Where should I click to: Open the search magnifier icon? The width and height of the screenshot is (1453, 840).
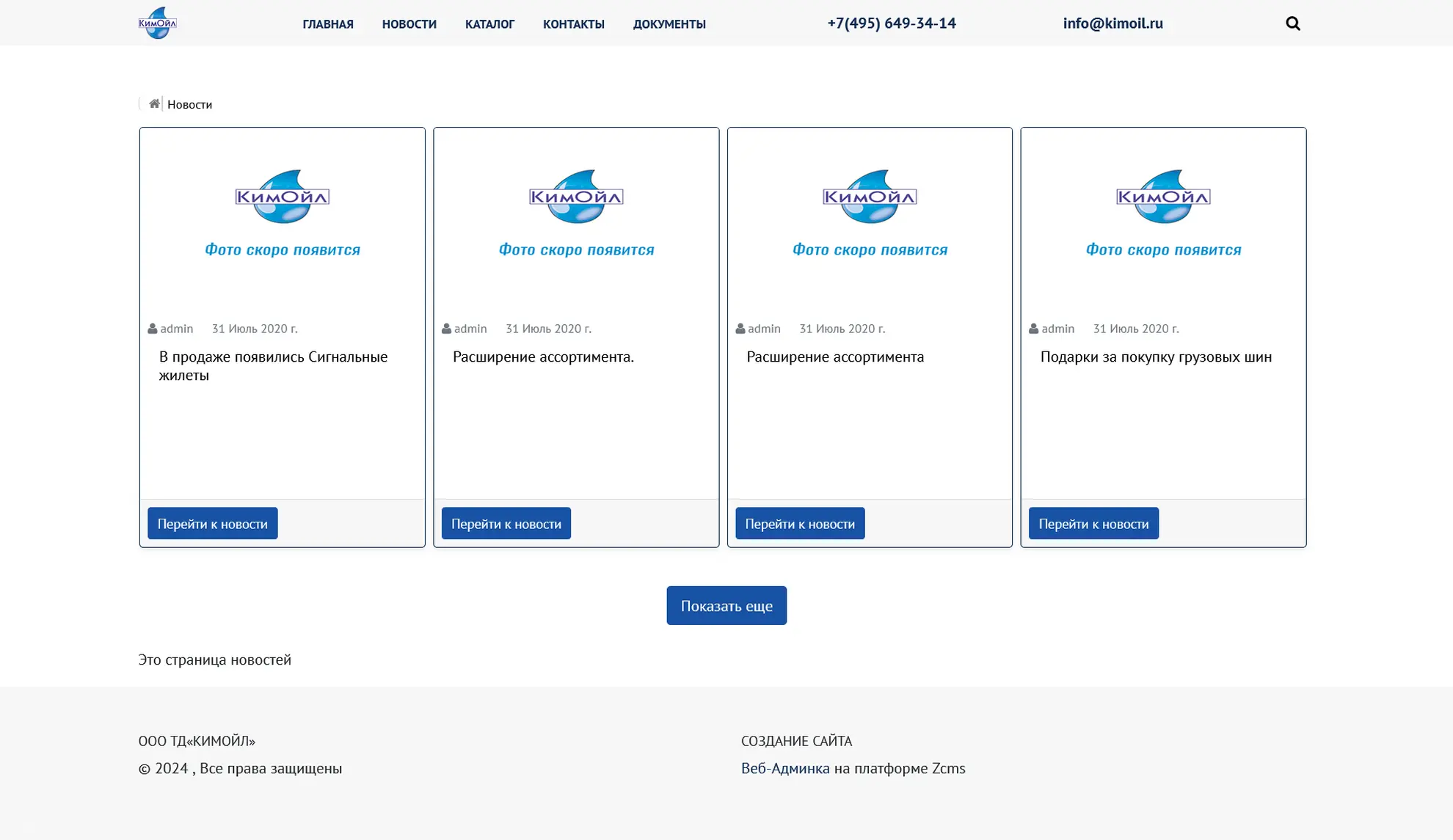(1292, 23)
